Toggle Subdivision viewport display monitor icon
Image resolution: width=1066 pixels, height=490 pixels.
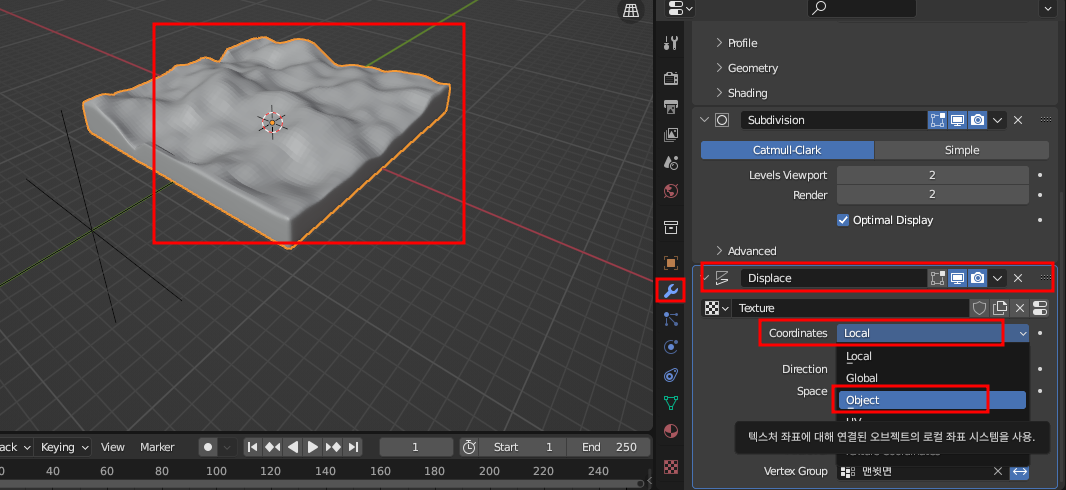[x=957, y=120]
